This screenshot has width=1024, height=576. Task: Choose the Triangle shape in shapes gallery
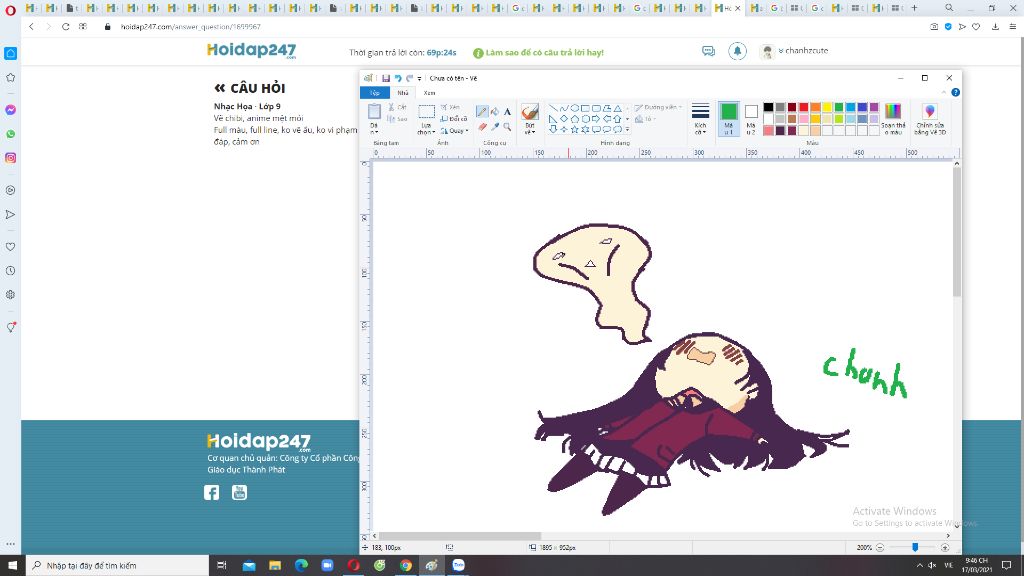(x=617, y=108)
